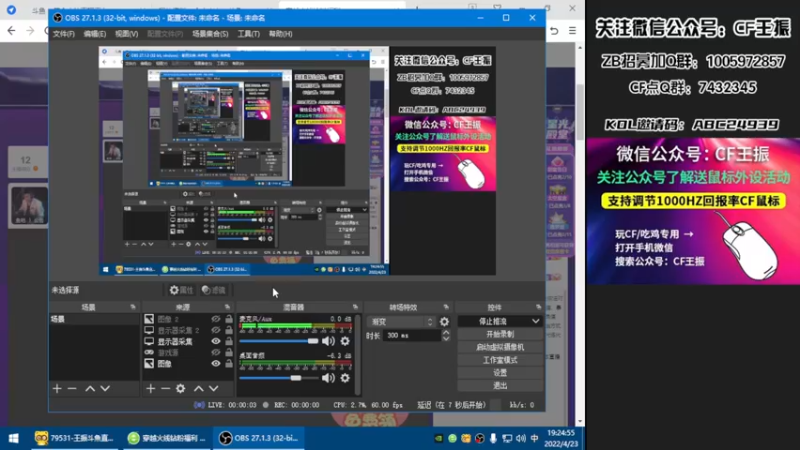This screenshot has width=800, height=450.
Task: Add a new source with plus icon
Action: click(x=150, y=389)
